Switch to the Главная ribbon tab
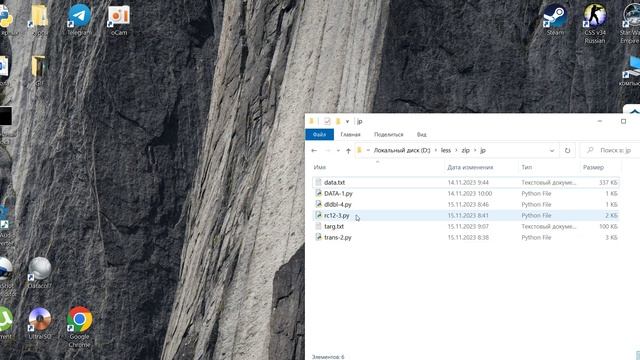The width and height of the screenshot is (640, 360). [x=350, y=134]
